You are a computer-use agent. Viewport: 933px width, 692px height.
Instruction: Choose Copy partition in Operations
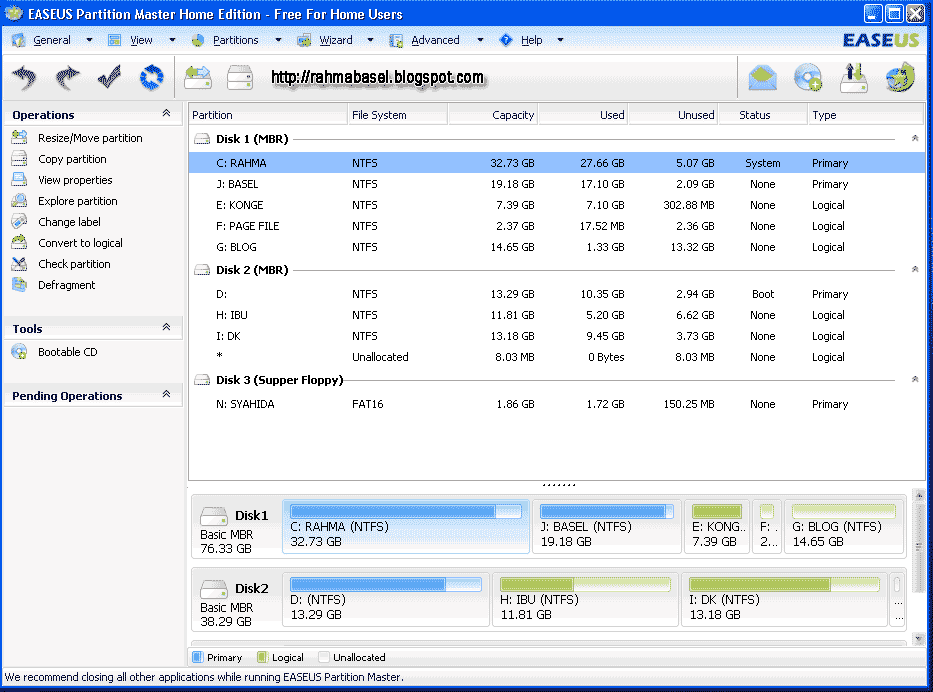tap(72, 159)
